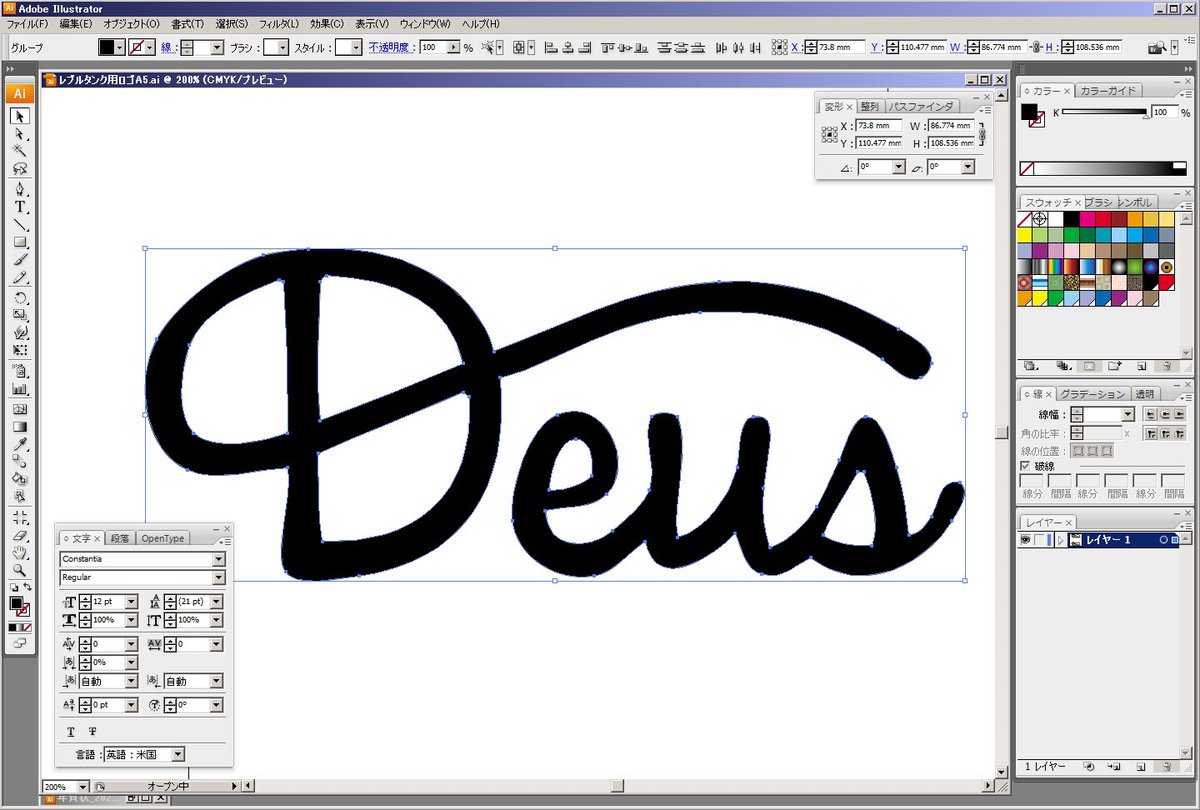This screenshot has width=1200, height=810.
Task: Switch to the OpenType tab
Action: [162, 538]
